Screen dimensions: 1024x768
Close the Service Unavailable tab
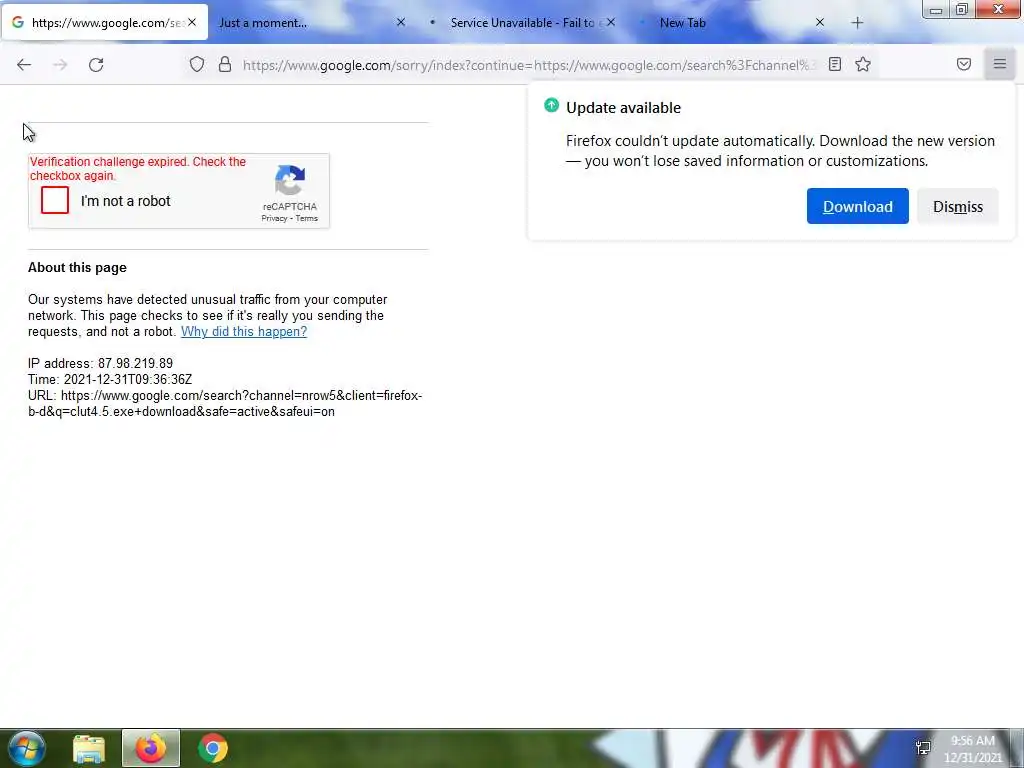(611, 22)
